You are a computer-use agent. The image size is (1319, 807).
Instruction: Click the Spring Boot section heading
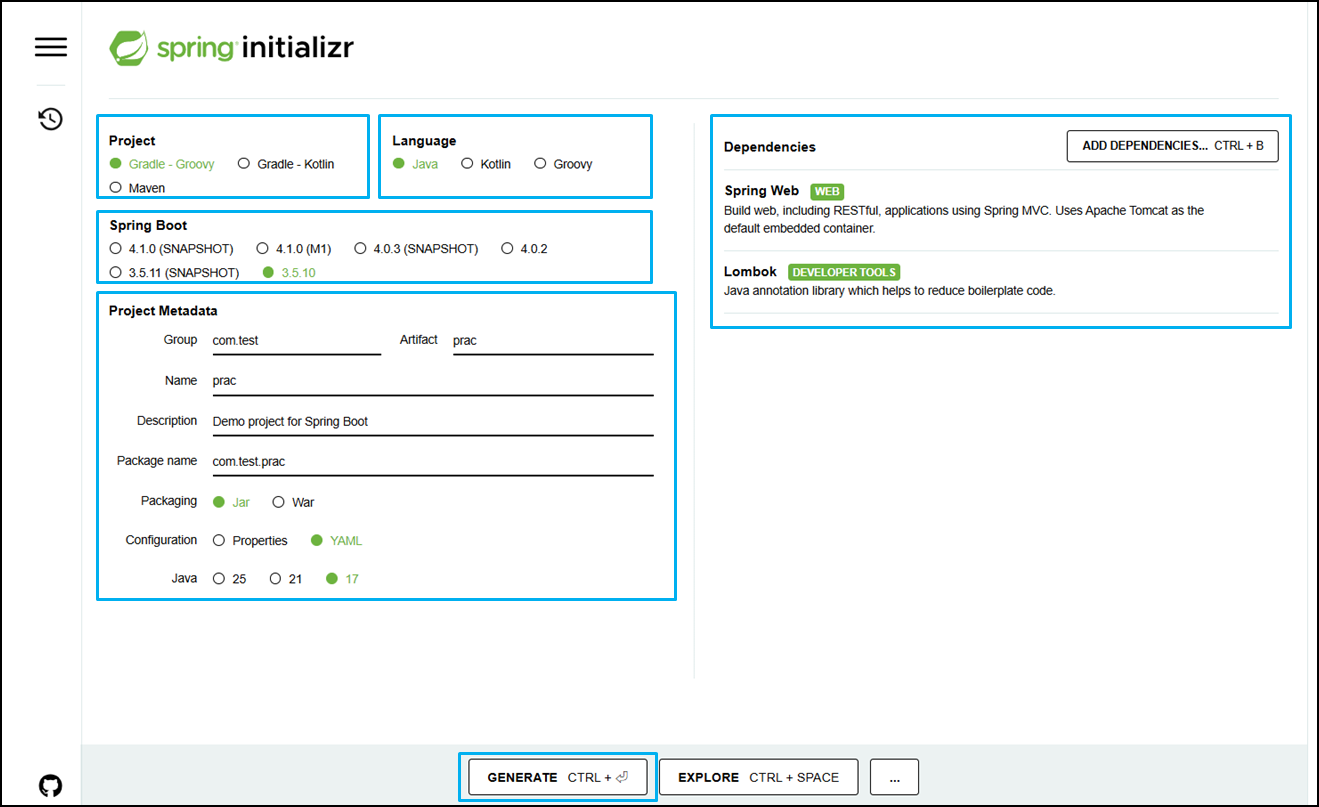(148, 226)
